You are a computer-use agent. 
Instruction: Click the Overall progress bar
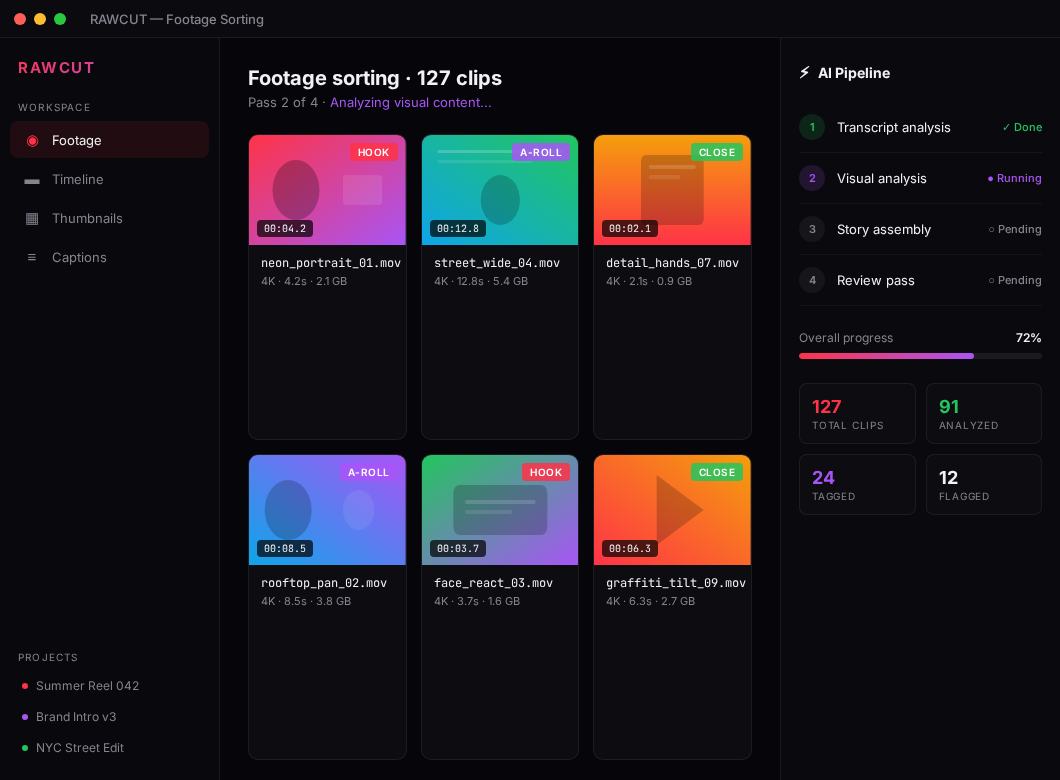(x=920, y=356)
